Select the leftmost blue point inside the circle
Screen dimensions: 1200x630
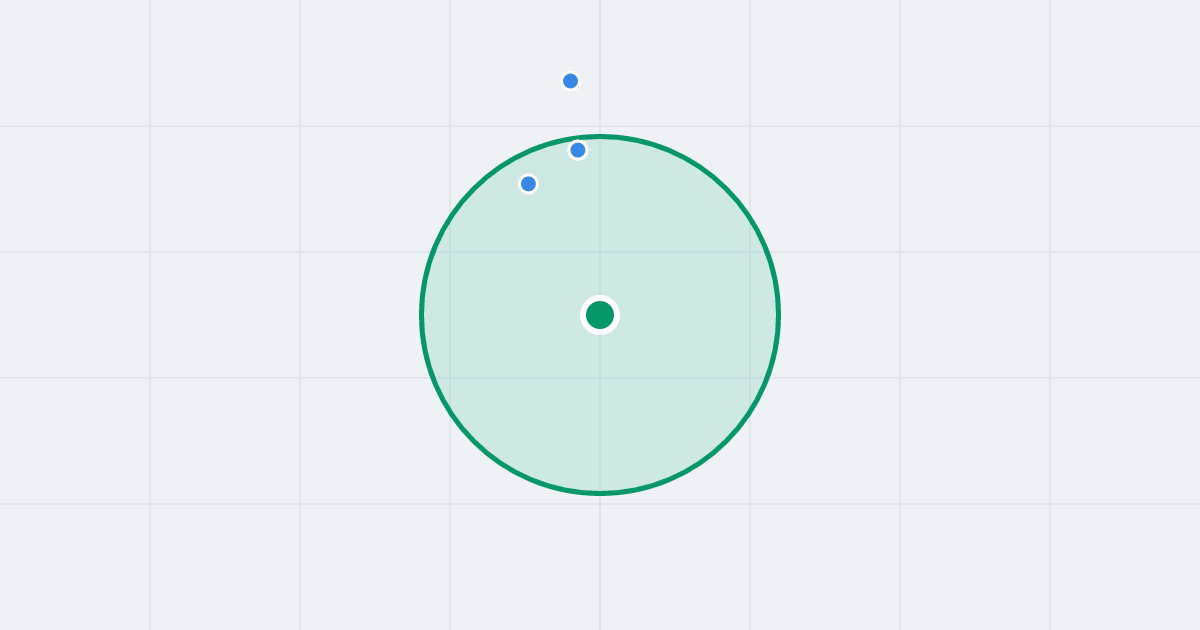click(528, 184)
